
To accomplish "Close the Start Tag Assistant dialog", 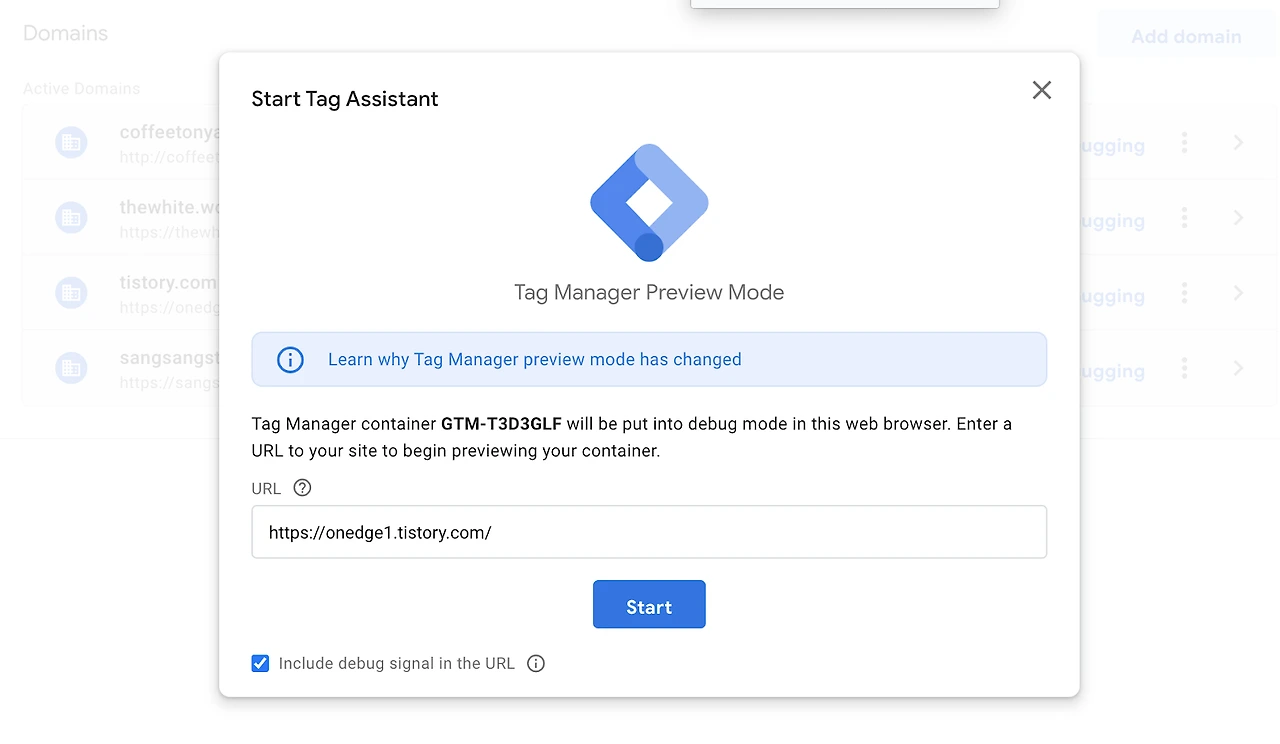I will point(1042,90).
